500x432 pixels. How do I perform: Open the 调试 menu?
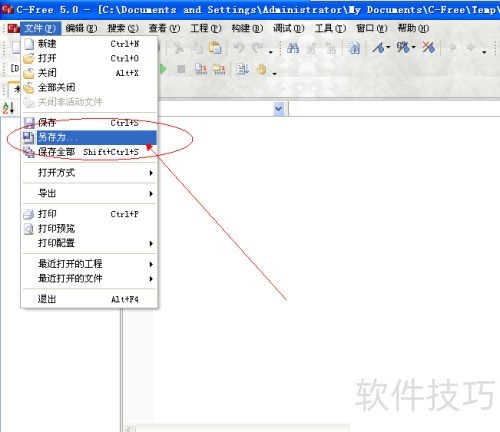click(x=289, y=28)
